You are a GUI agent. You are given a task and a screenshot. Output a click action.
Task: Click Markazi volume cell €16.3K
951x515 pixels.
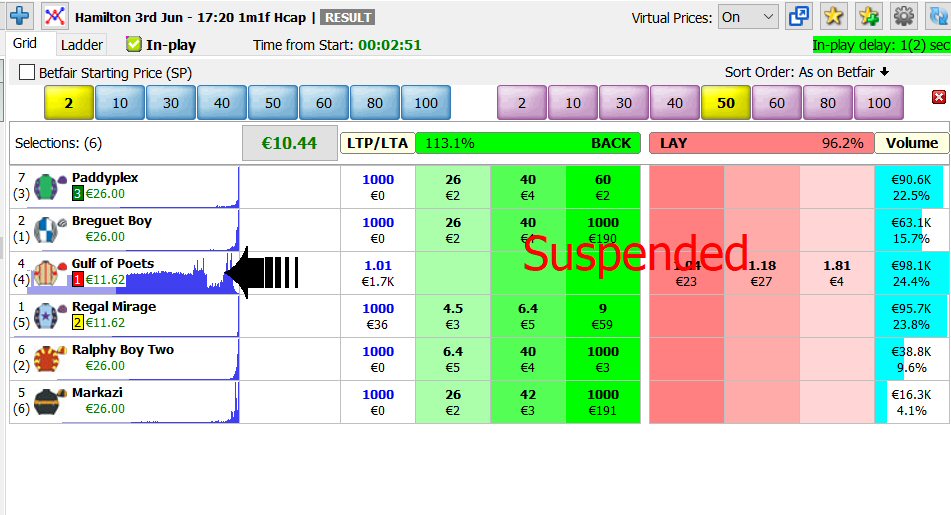[912, 402]
